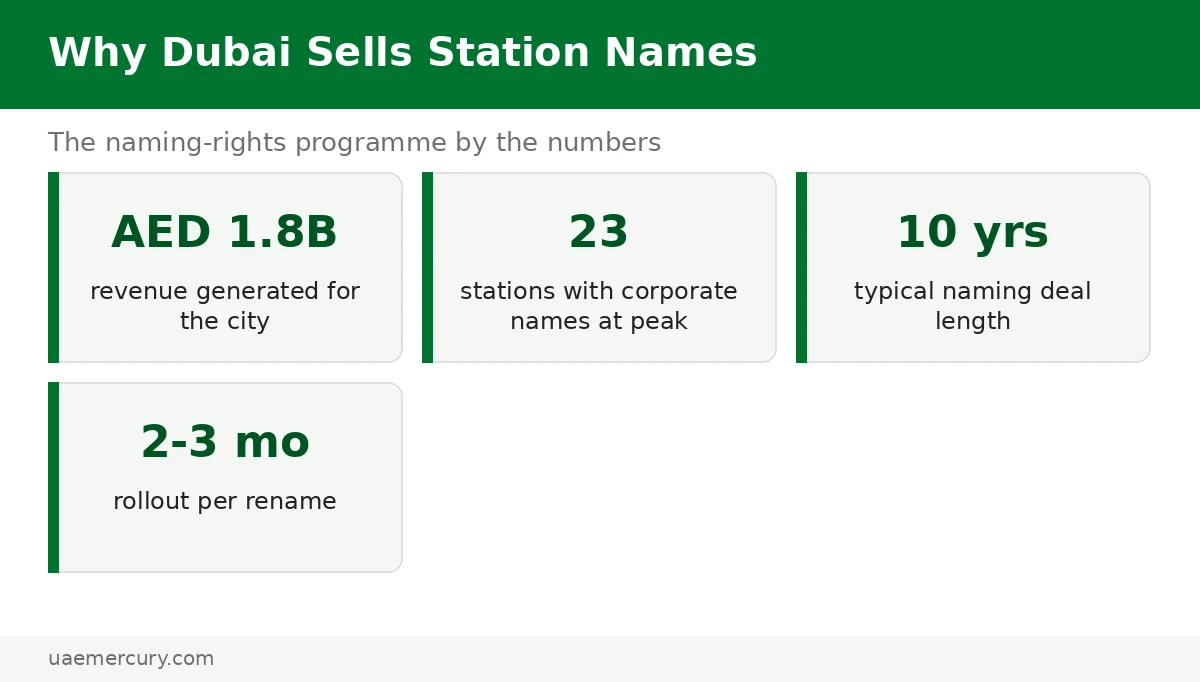Viewport: 1200px width, 682px height.
Task: Click the '2-3 mo' figure
Action: point(224,443)
